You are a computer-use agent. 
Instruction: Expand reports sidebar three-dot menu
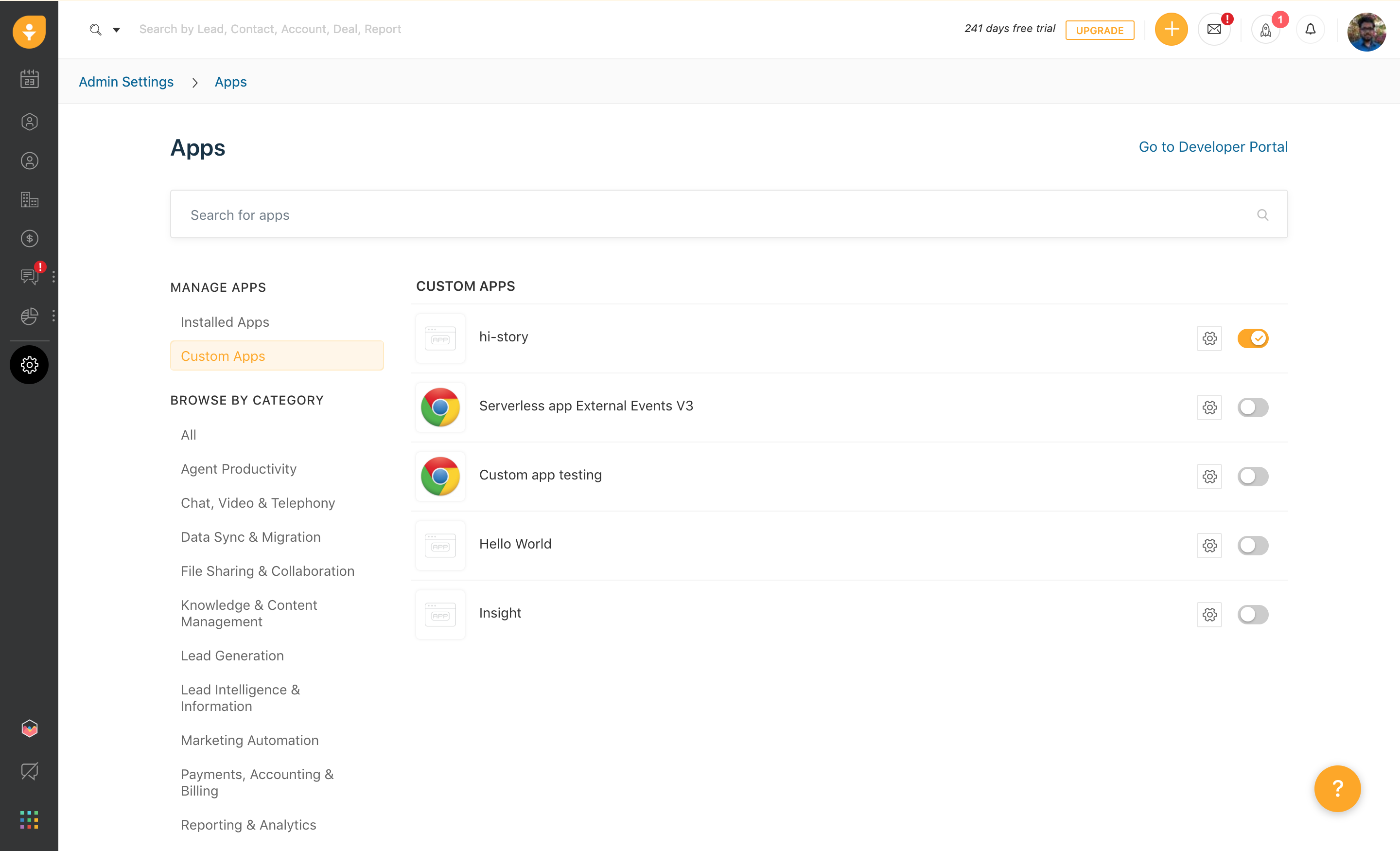[x=53, y=316]
